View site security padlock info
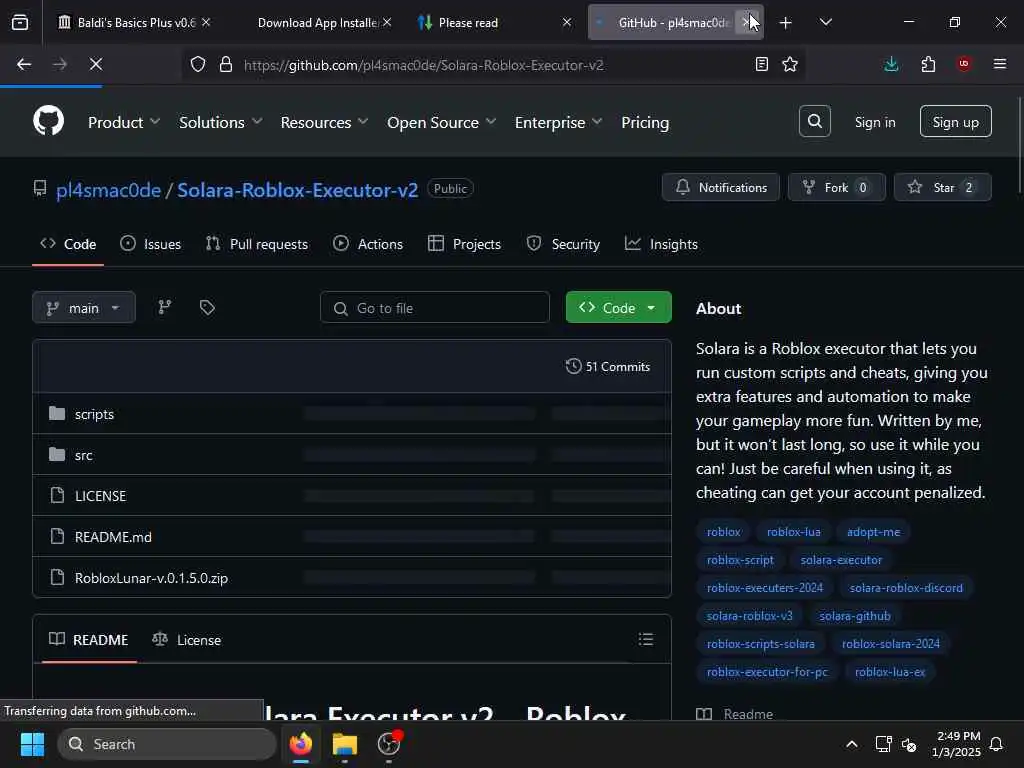 226,64
